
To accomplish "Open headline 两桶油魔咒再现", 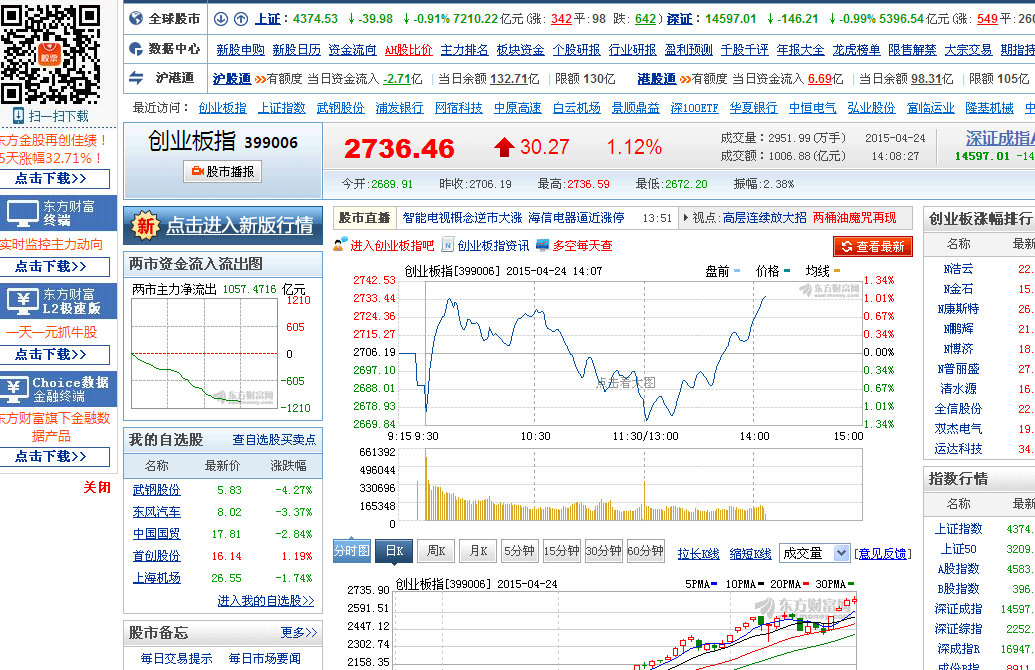I will click(855, 218).
